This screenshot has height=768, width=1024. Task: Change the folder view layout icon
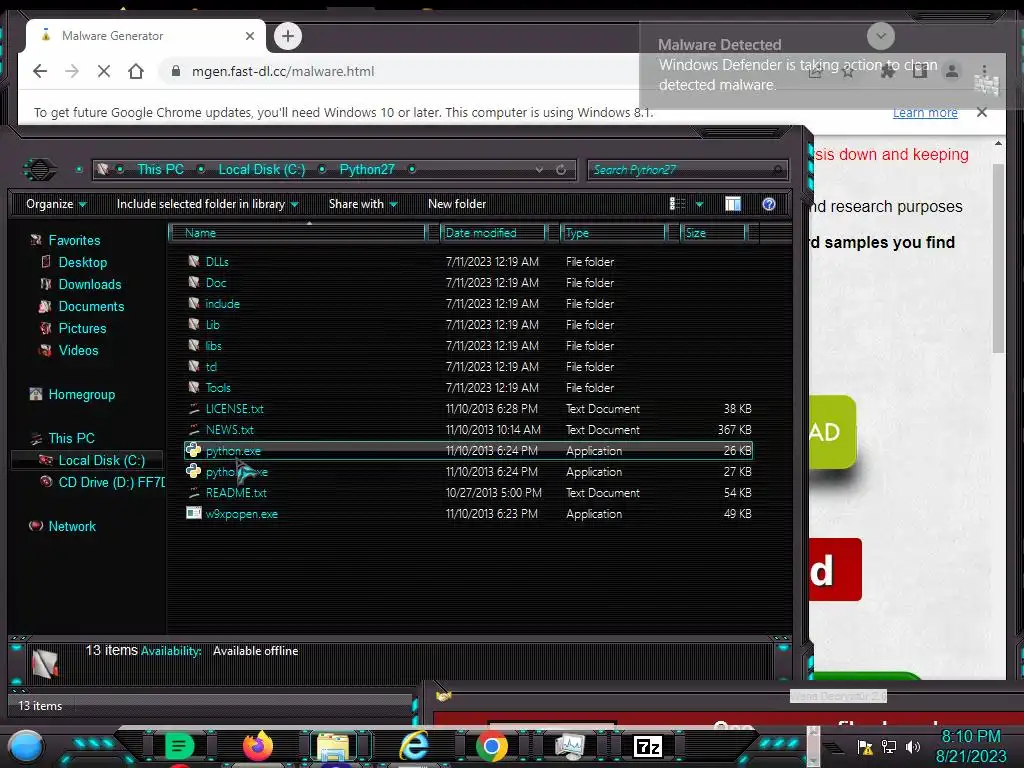(677, 204)
